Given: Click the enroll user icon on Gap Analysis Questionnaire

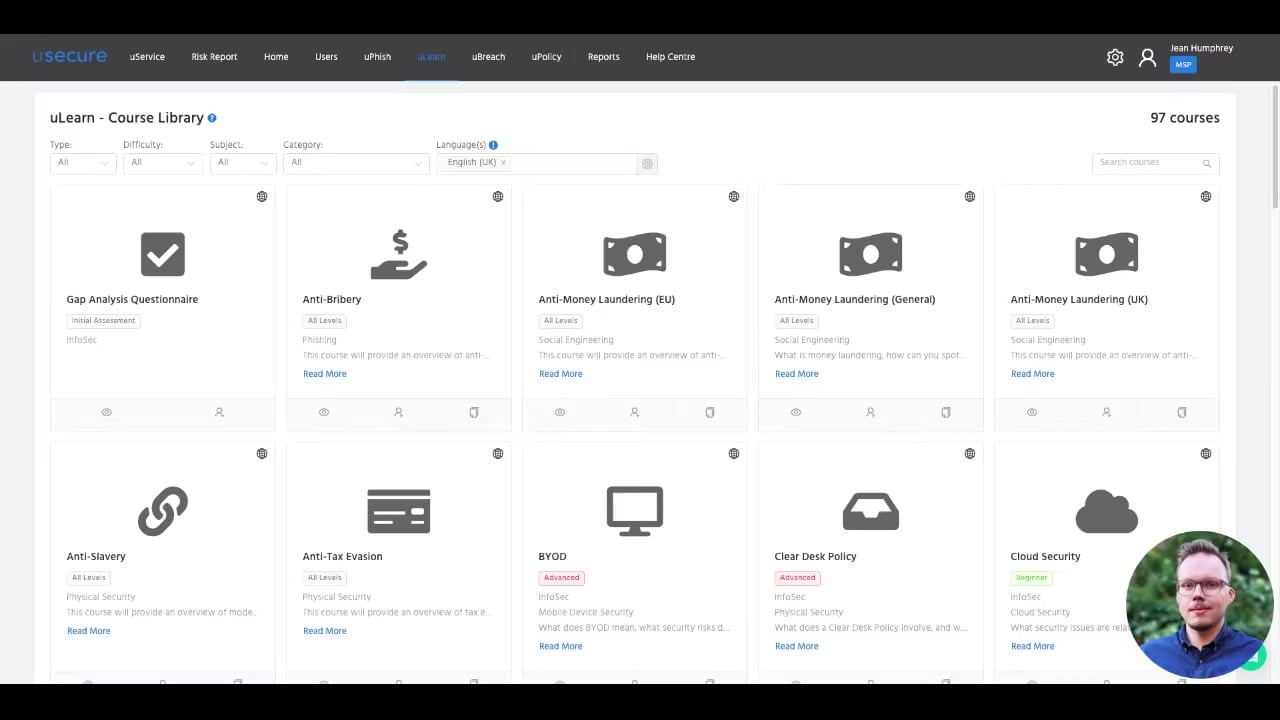Looking at the screenshot, I should pyautogui.click(x=219, y=412).
